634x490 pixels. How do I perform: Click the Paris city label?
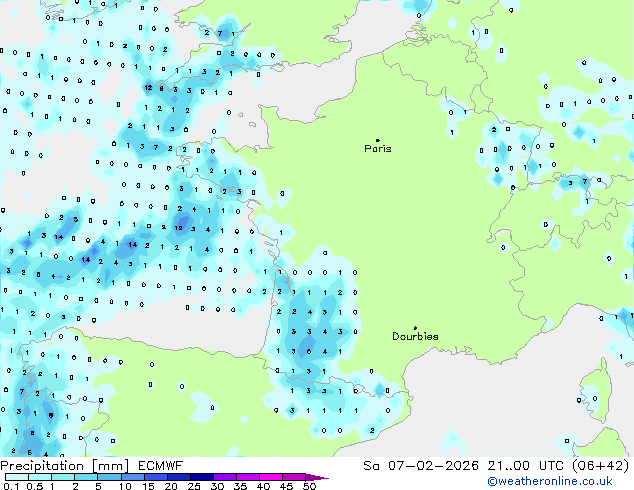(378, 148)
